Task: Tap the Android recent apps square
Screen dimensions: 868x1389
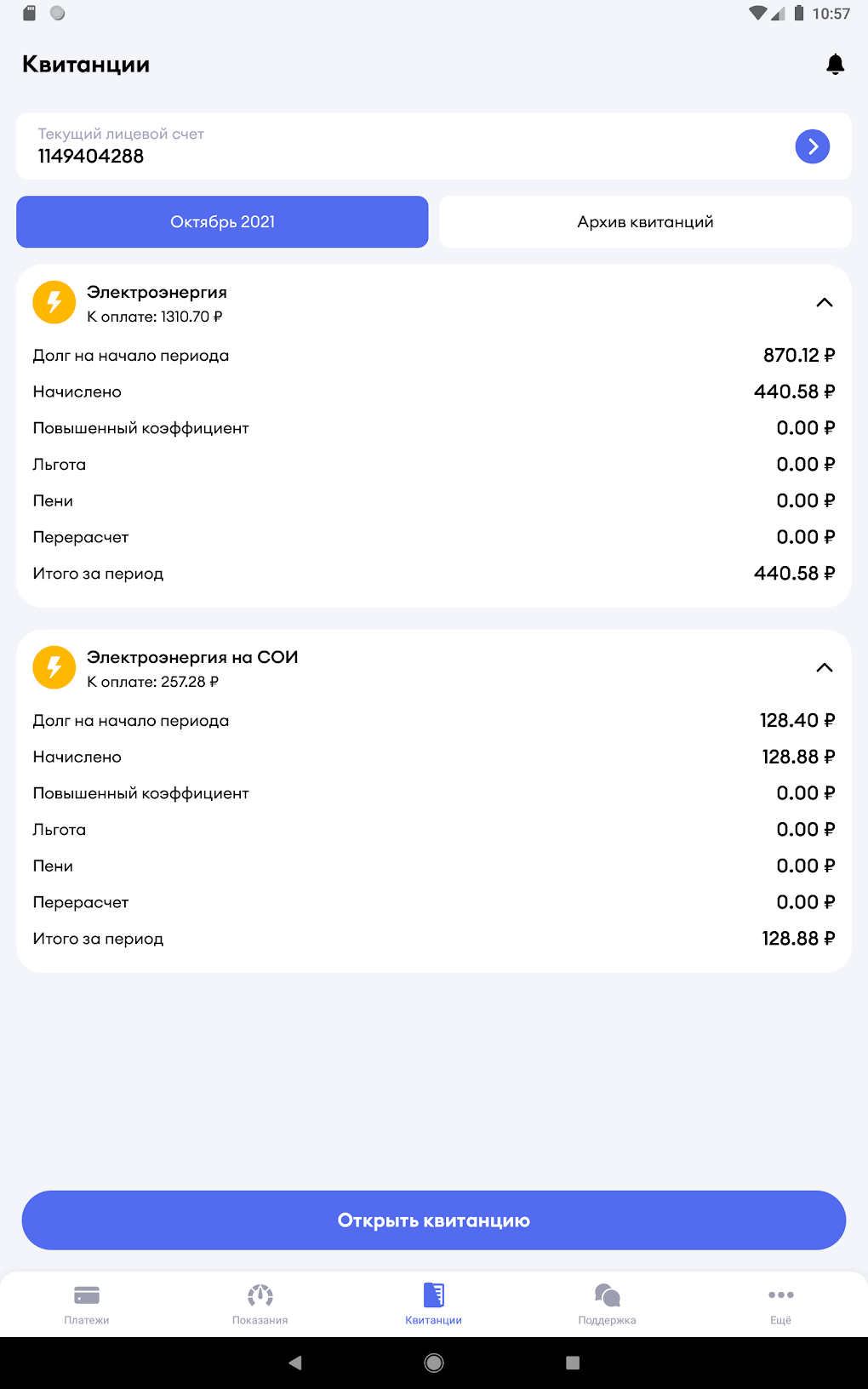Action: pyautogui.click(x=573, y=1363)
